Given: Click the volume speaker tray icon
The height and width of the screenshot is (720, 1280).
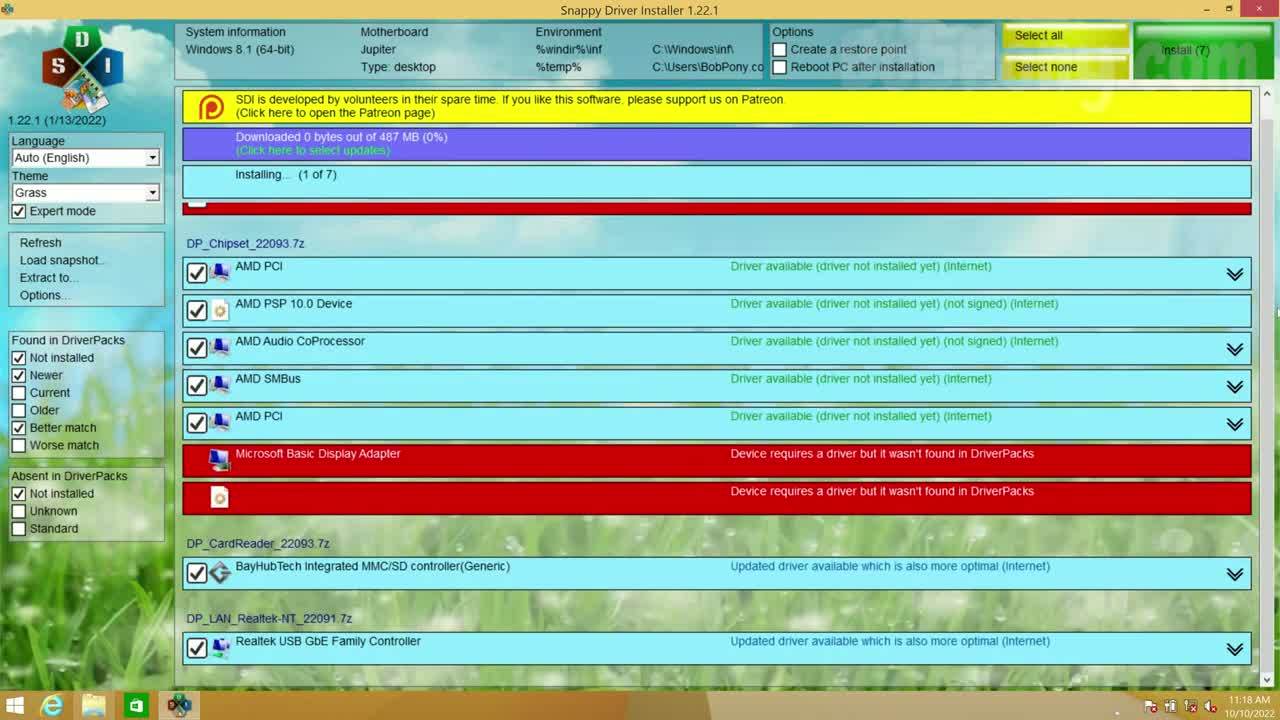Looking at the screenshot, I should point(1209,706).
